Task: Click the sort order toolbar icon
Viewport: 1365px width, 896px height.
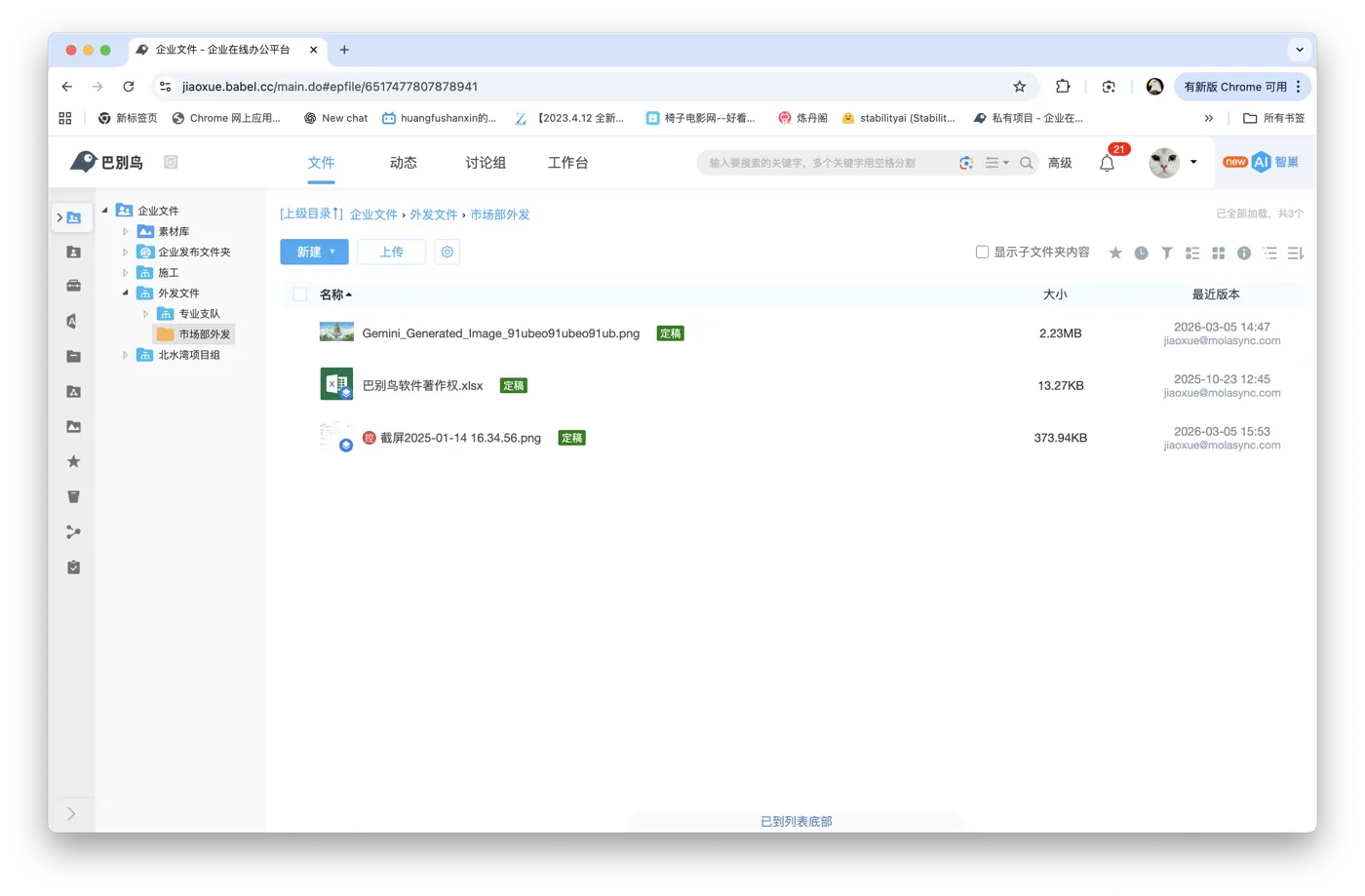Action: click(1296, 253)
